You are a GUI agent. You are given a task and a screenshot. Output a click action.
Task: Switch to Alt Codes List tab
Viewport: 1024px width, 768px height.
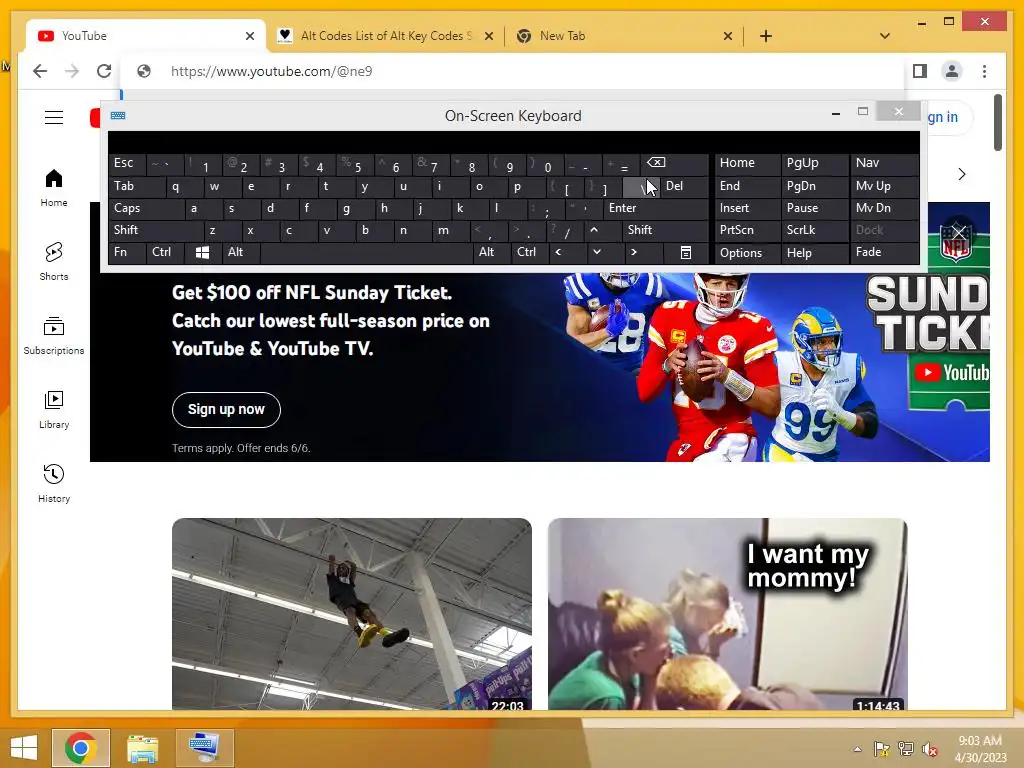tap(385, 36)
